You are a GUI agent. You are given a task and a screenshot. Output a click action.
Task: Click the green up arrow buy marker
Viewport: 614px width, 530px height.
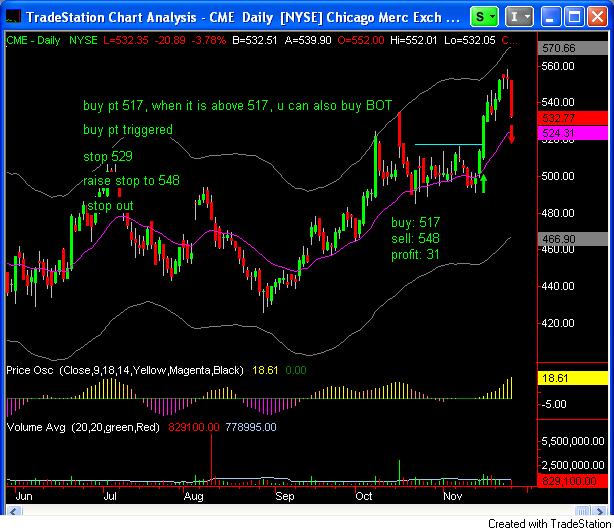[484, 183]
